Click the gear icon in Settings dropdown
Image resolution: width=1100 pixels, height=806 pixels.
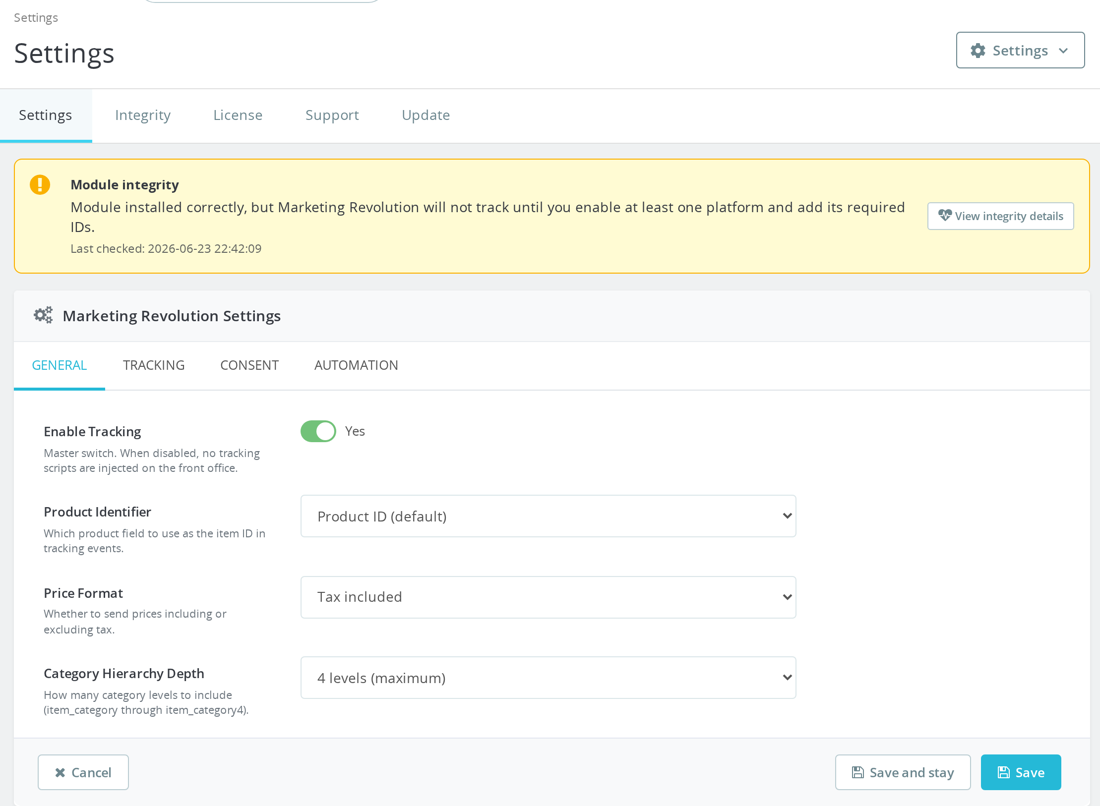tap(978, 51)
